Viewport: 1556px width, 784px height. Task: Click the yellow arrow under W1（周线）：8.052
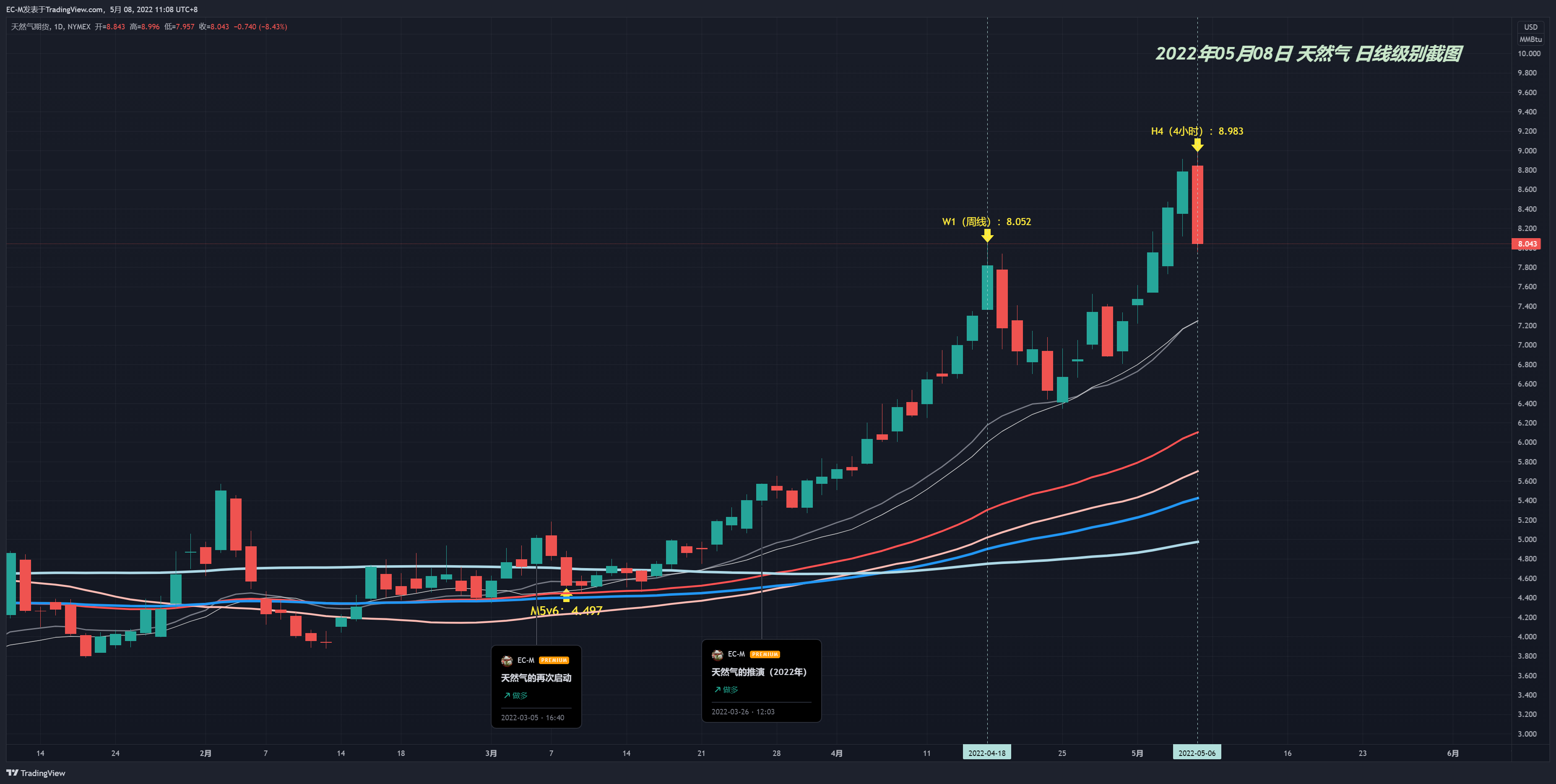[x=987, y=236]
